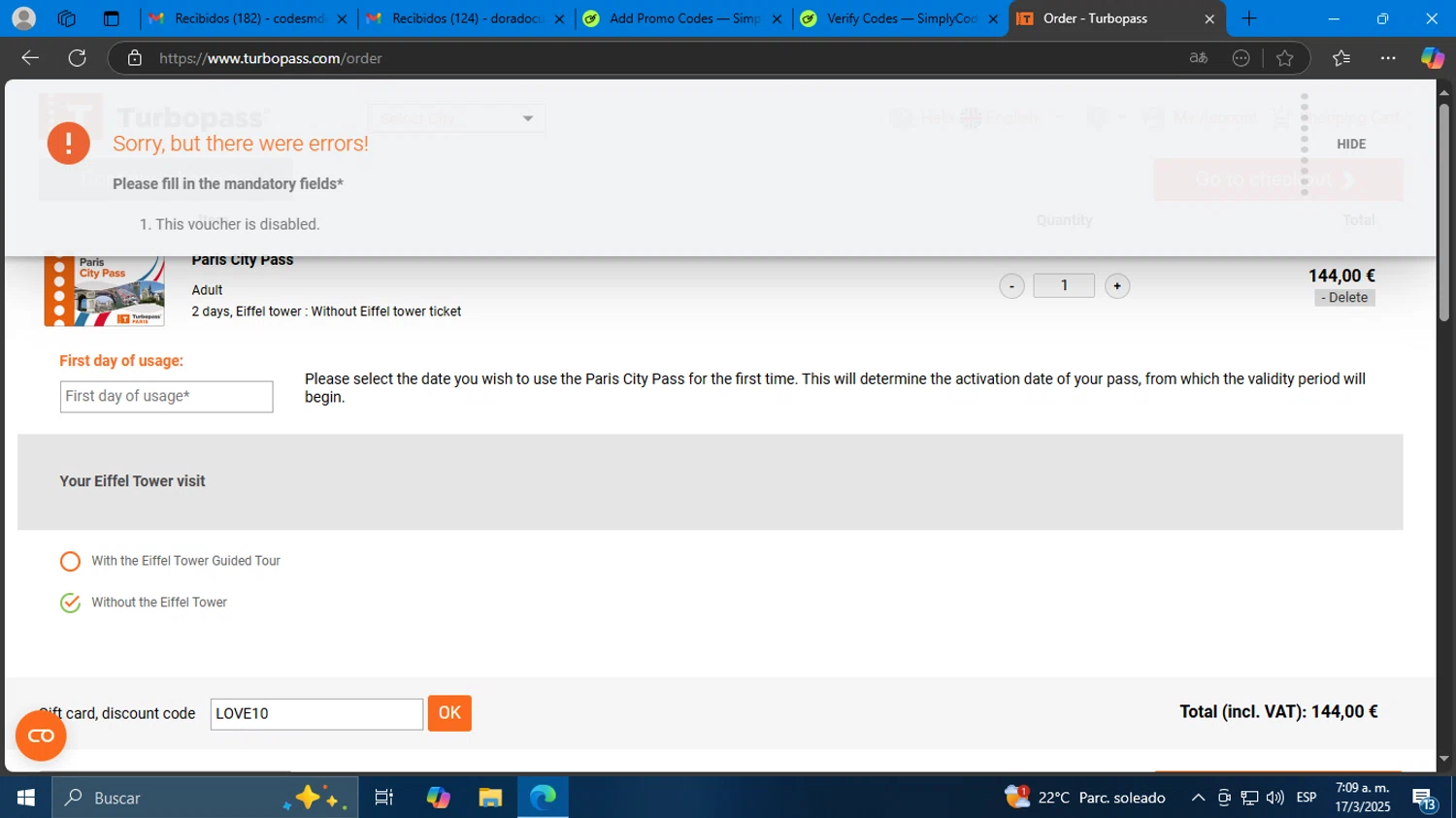The width and height of the screenshot is (1456, 818).
Task: Click the Your Eiffel Tower visit heading
Action: click(x=132, y=481)
